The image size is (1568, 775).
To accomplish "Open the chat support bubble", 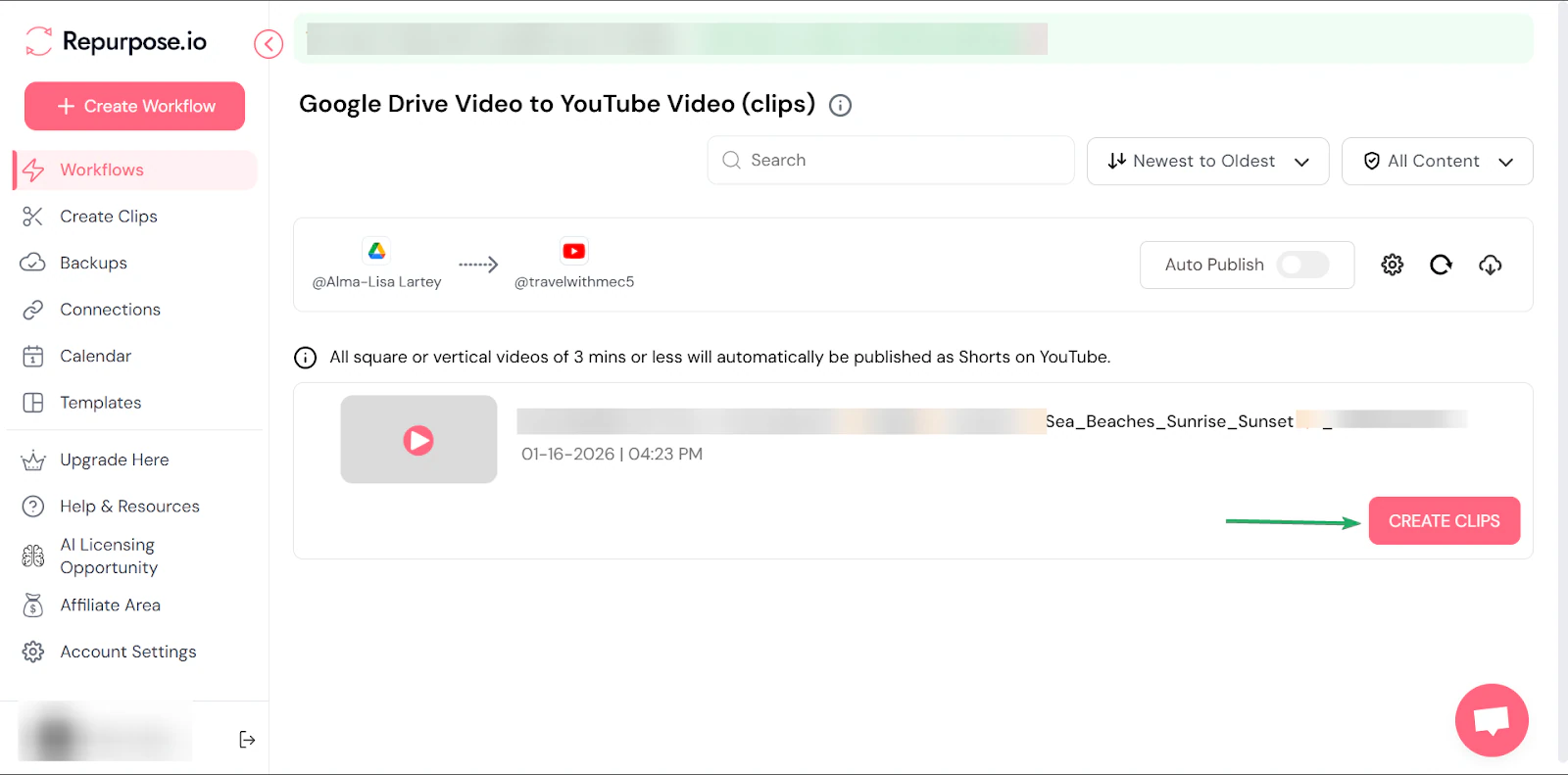I will [x=1492, y=720].
